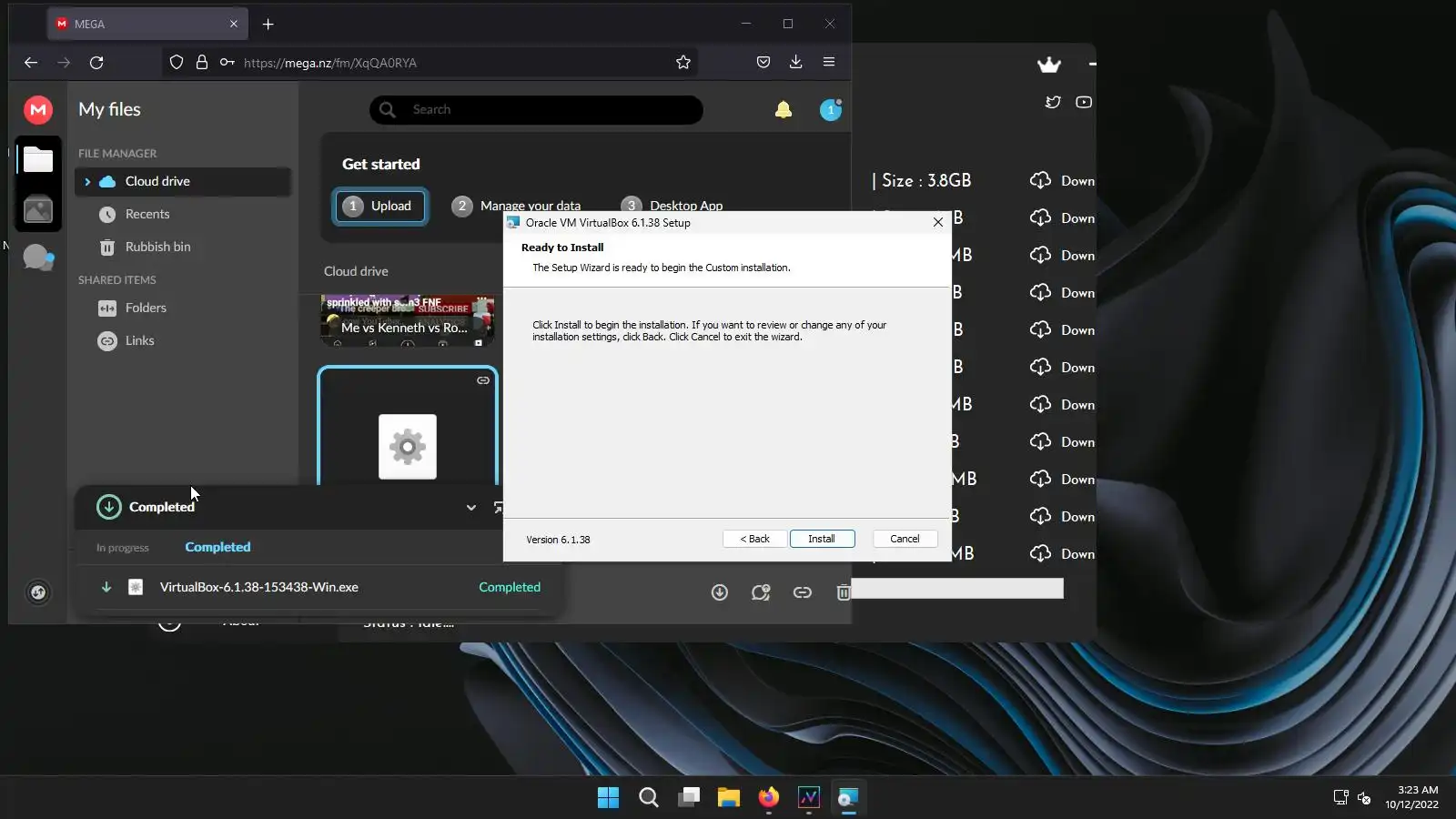Expand the Cloud drive tree chevron
The width and height of the screenshot is (1456, 819).
coord(87,182)
